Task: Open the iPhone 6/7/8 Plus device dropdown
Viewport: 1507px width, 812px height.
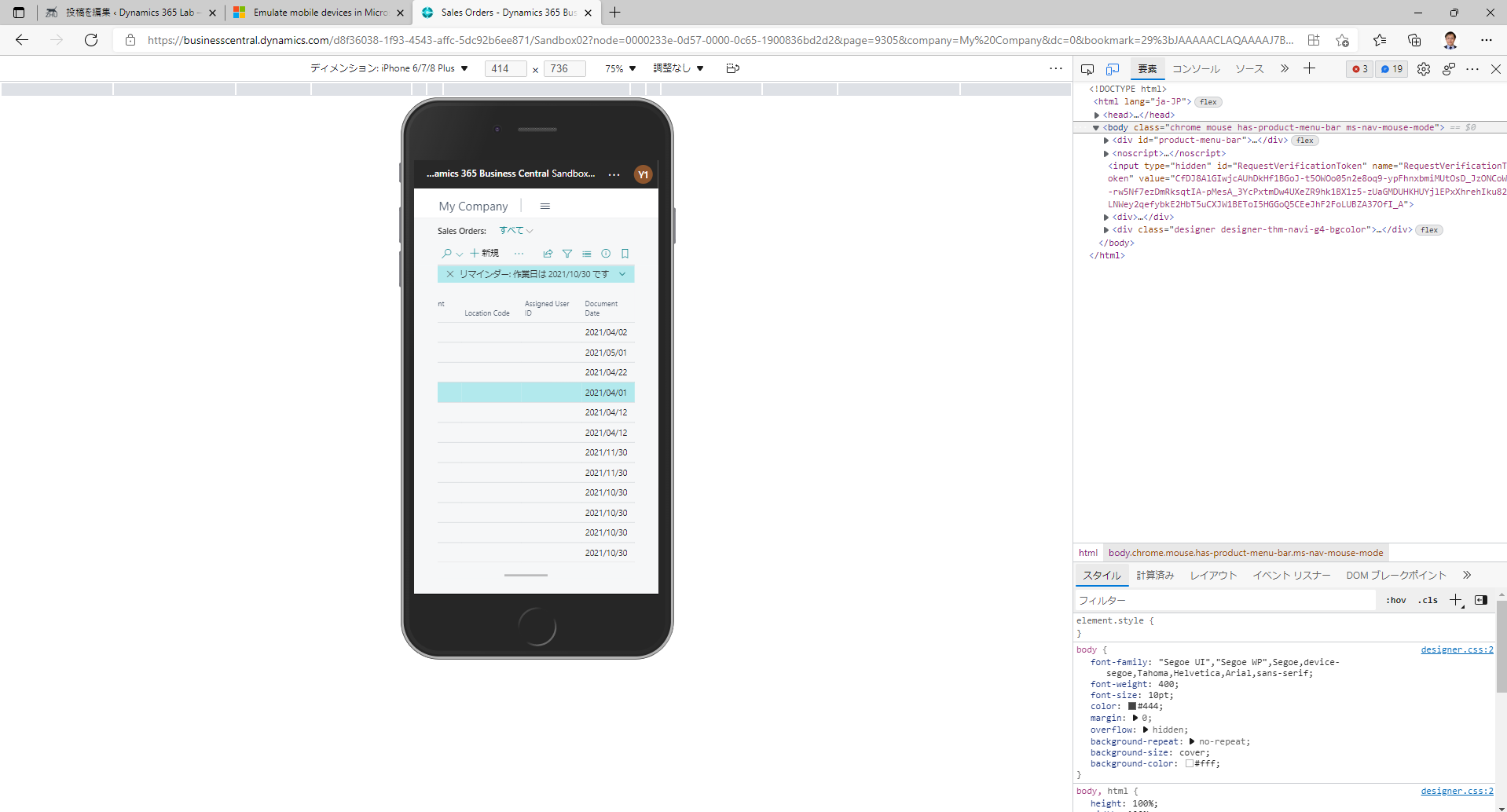Action: click(464, 68)
